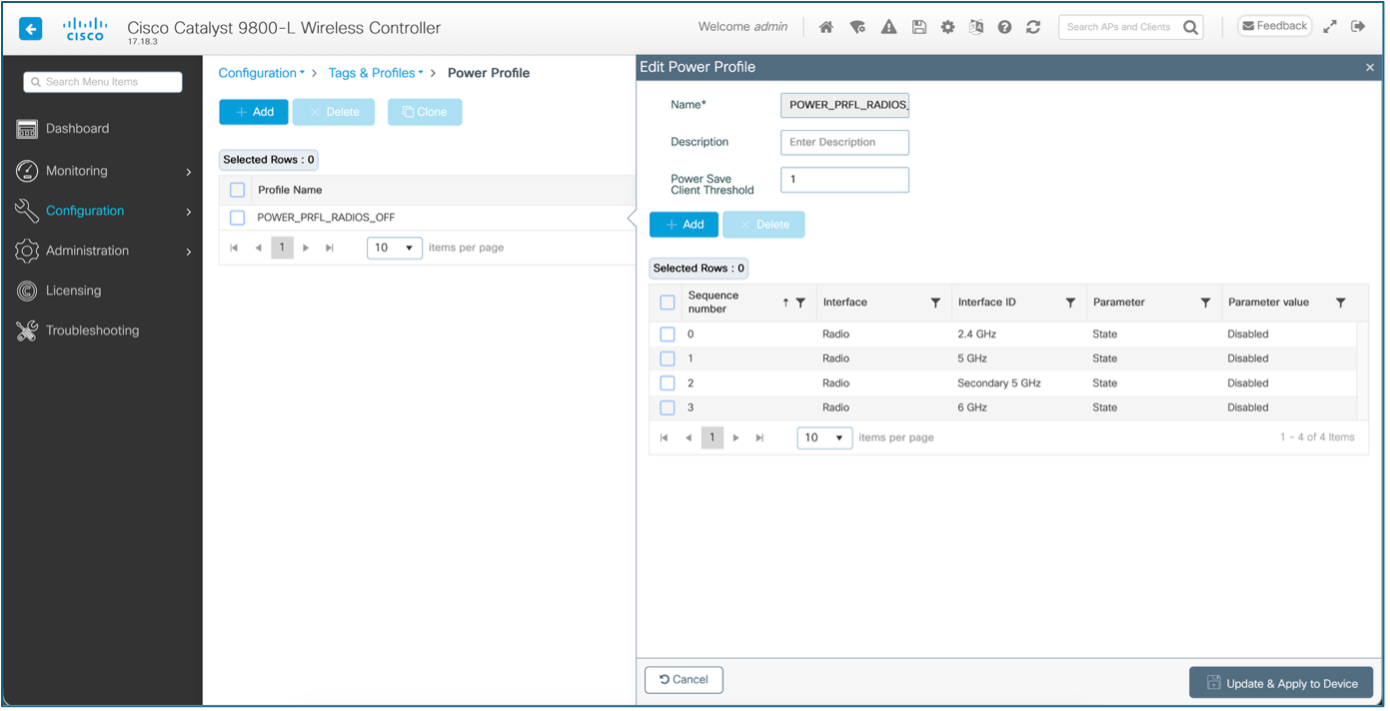Image resolution: width=1390 pixels, height=711 pixels.
Task: Expand the Monitoring menu chevron
Action: pyautogui.click(x=188, y=172)
